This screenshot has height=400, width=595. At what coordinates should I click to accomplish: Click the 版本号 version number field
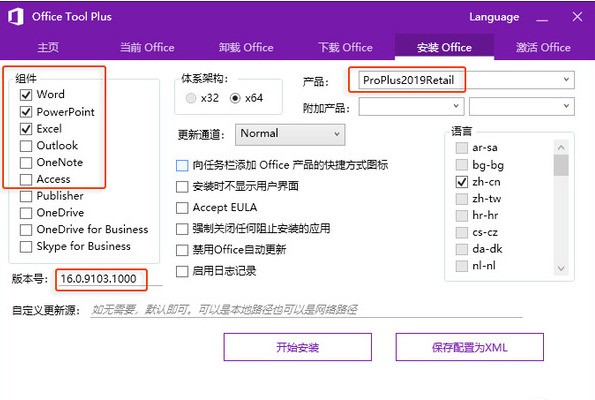pyautogui.click(x=109, y=279)
